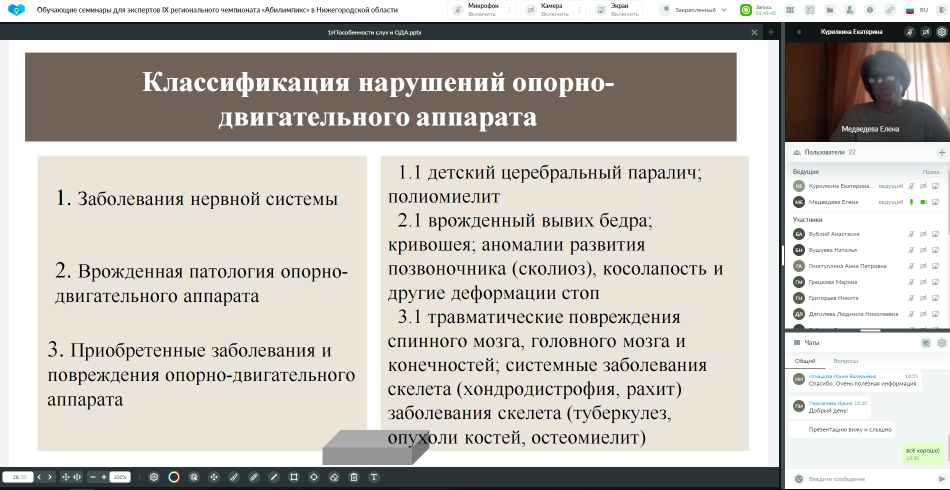This screenshot has height=490, width=950.
Task: Select the eraser tool in drawing toolbar
Action: point(333,477)
